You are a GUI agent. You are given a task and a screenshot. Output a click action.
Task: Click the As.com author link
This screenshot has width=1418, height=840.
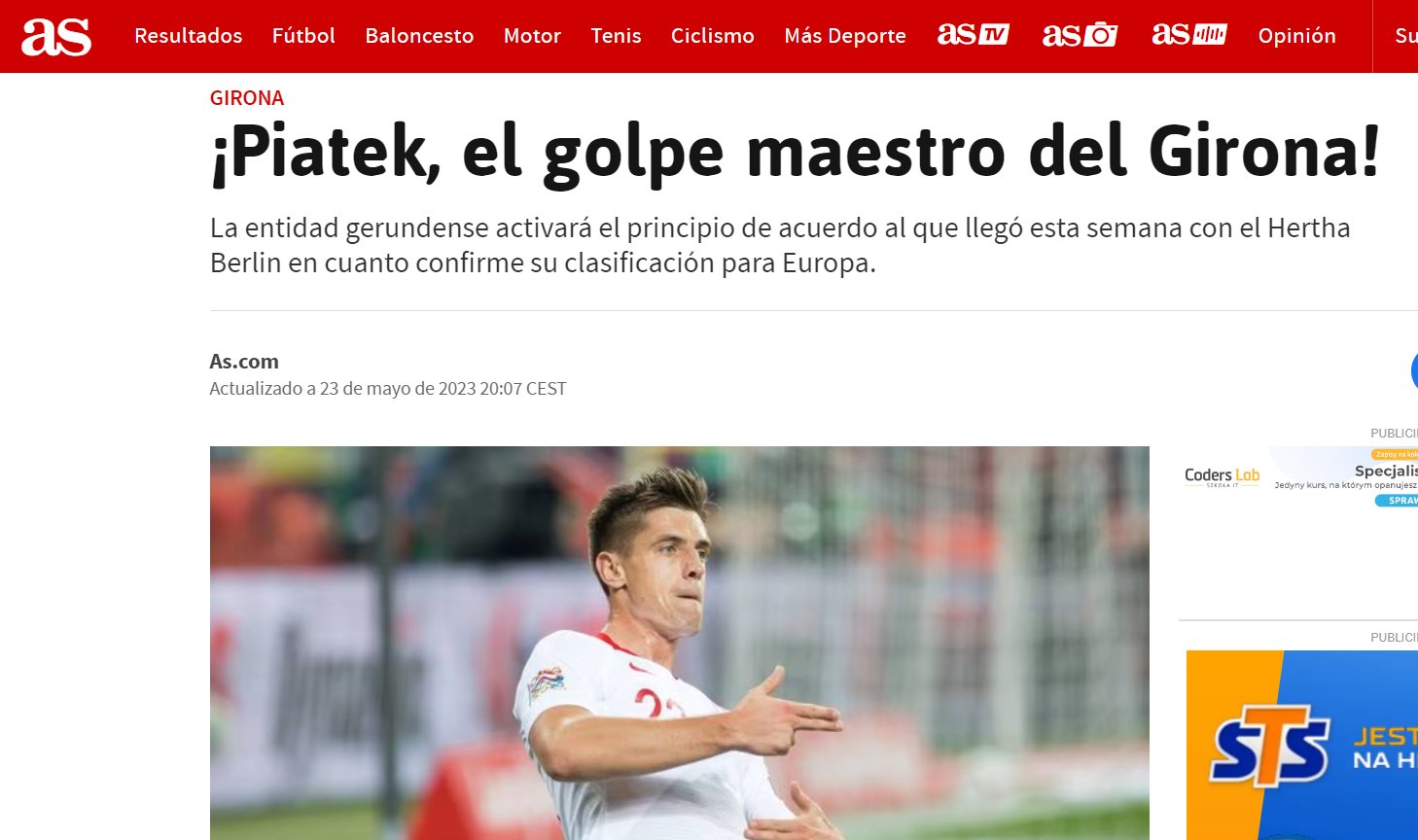pos(244,362)
